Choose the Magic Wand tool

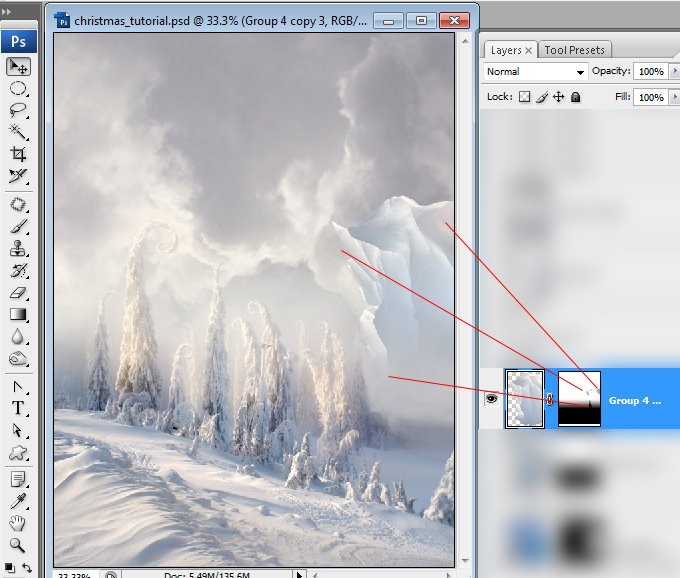(18, 132)
